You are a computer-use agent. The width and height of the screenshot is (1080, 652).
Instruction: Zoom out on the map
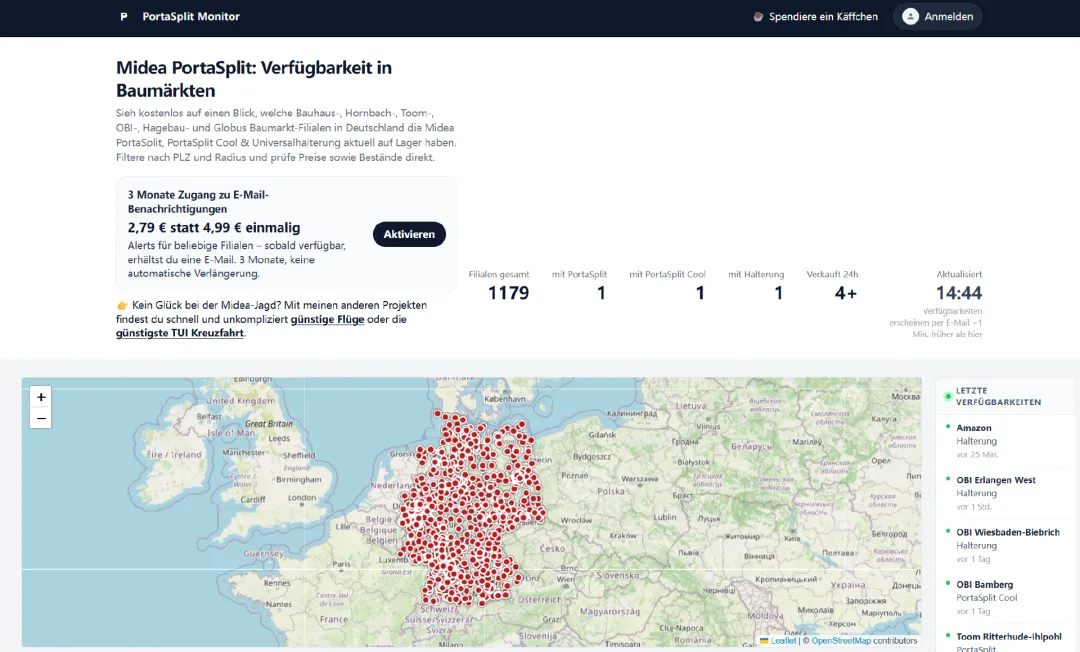(x=41, y=418)
